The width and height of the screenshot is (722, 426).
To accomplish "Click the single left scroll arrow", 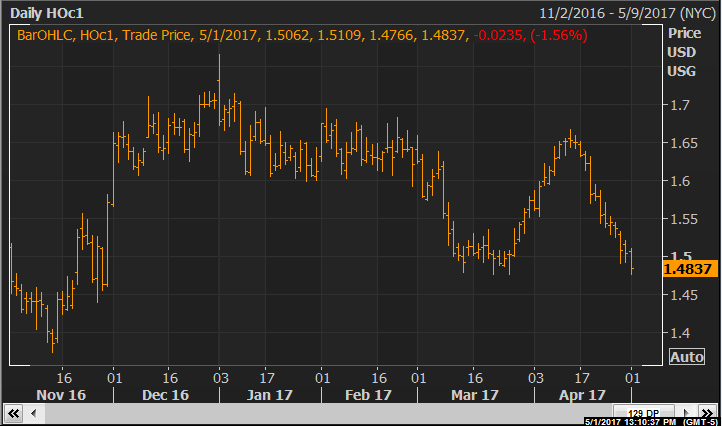I will (34, 413).
